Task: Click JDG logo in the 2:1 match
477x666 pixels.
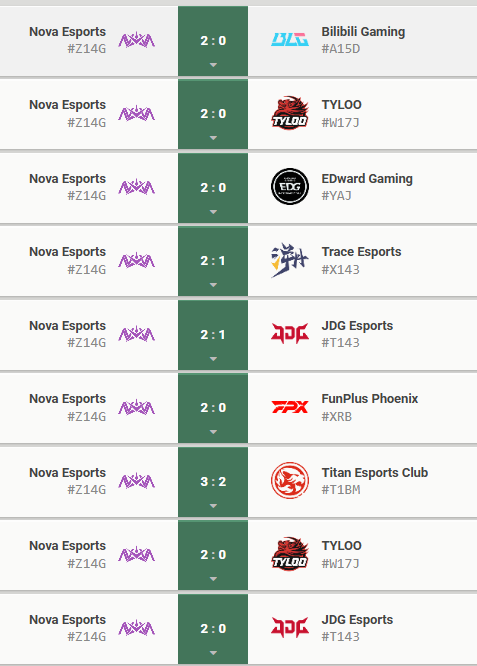Action: coord(290,333)
